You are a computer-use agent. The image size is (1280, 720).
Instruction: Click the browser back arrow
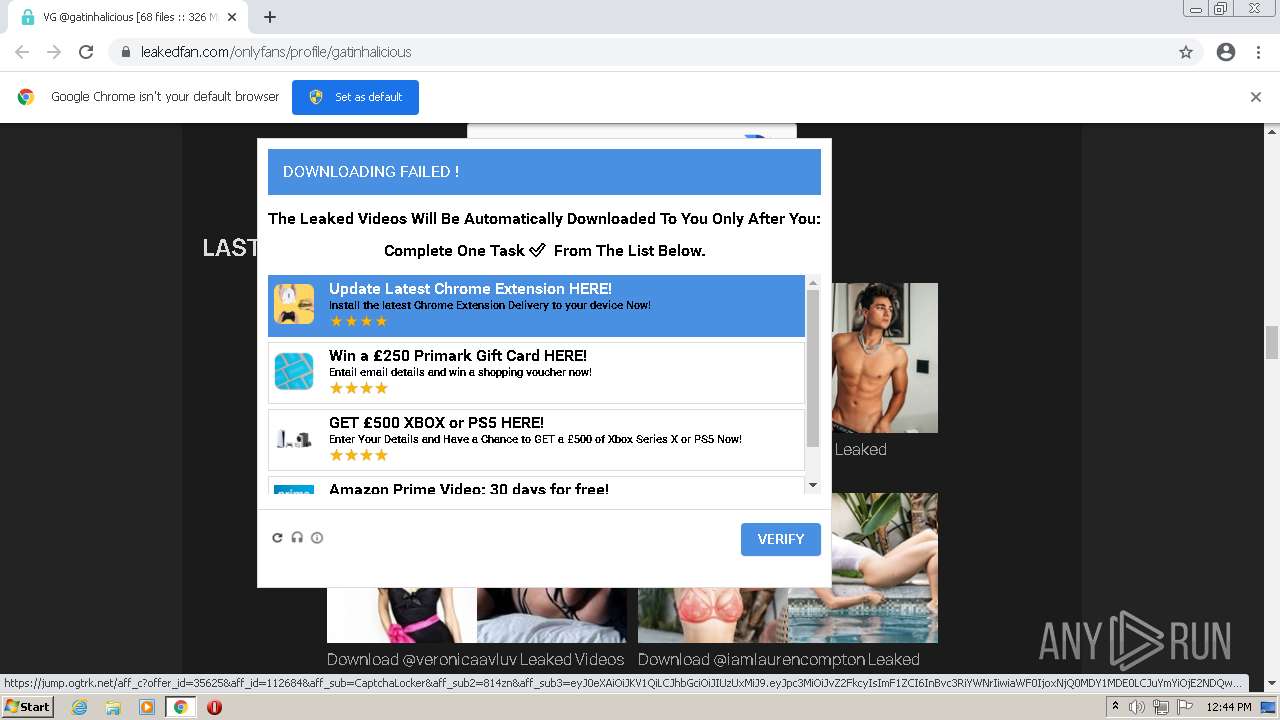(x=22, y=52)
